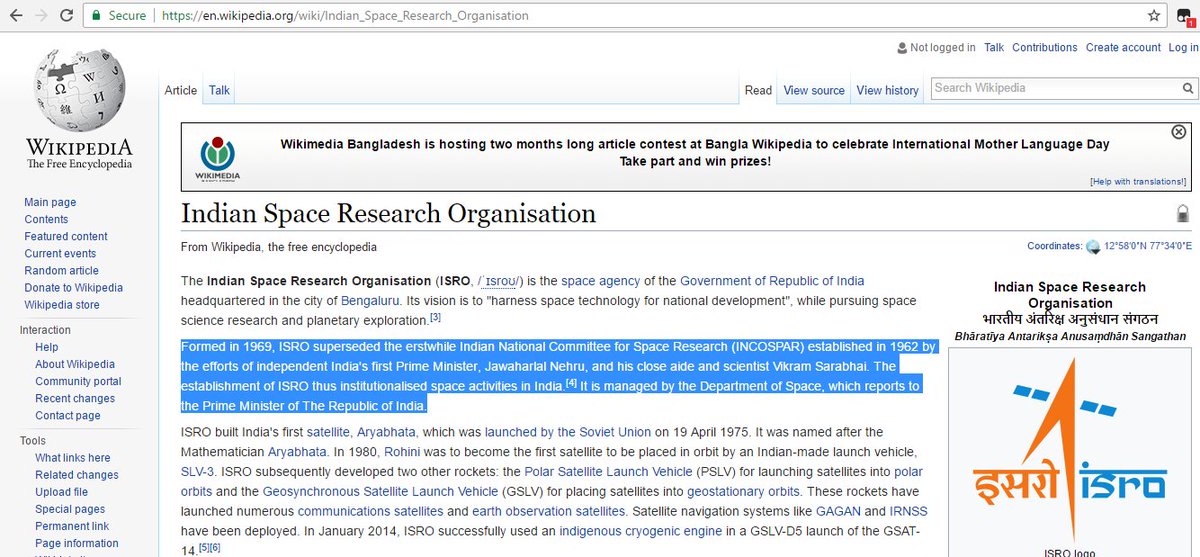Open Featured content link
The width and height of the screenshot is (1200, 557).
click(66, 236)
